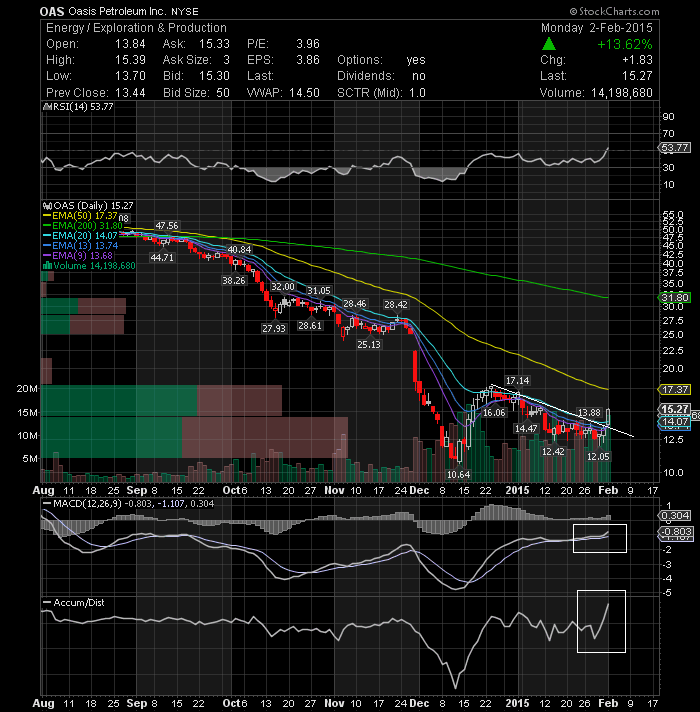Click the Low value 13.70

click(130, 76)
